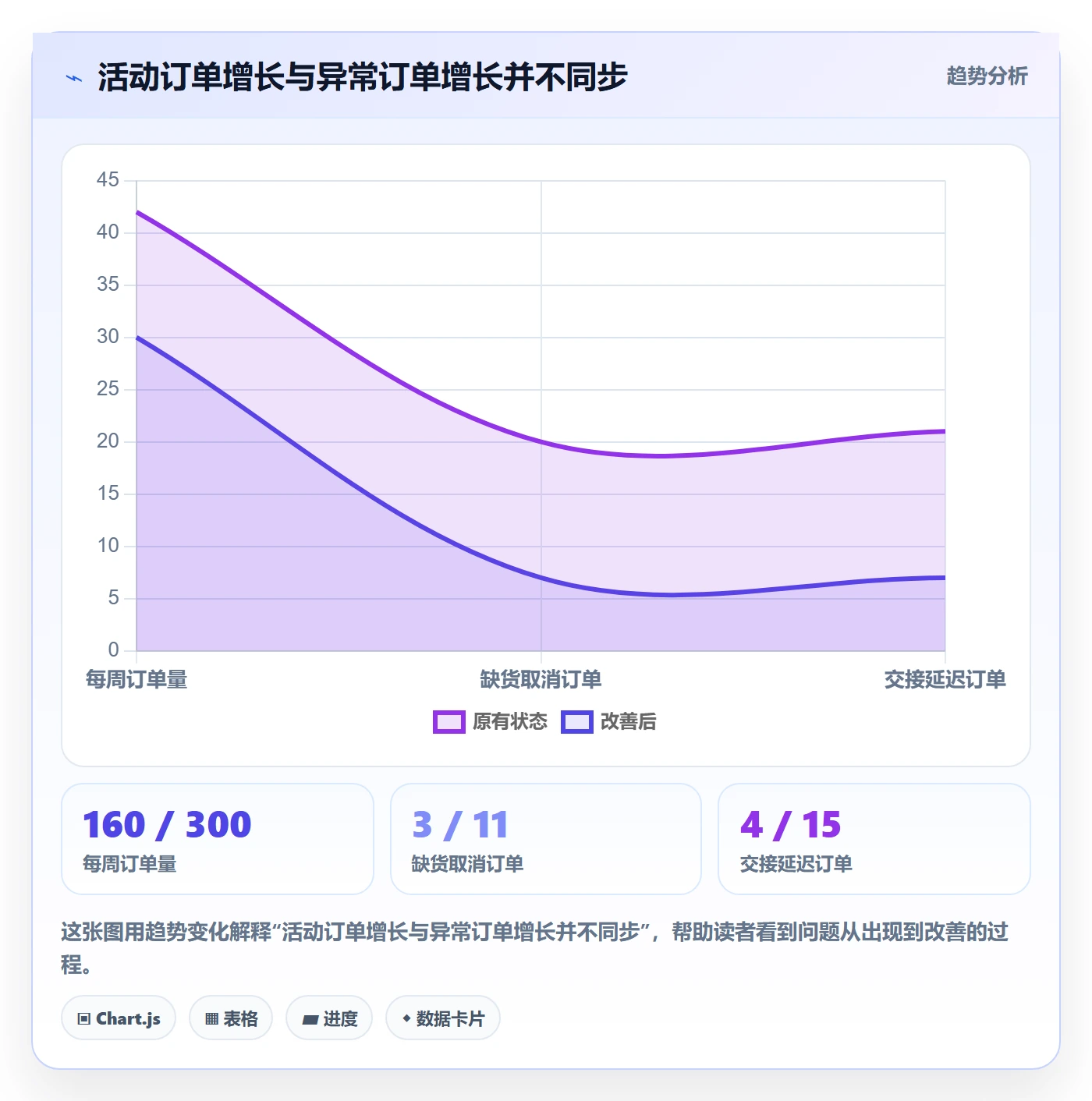Open the 3 / 11 缺货取消订单 card
This screenshot has height=1101, width=1092.
546,839
